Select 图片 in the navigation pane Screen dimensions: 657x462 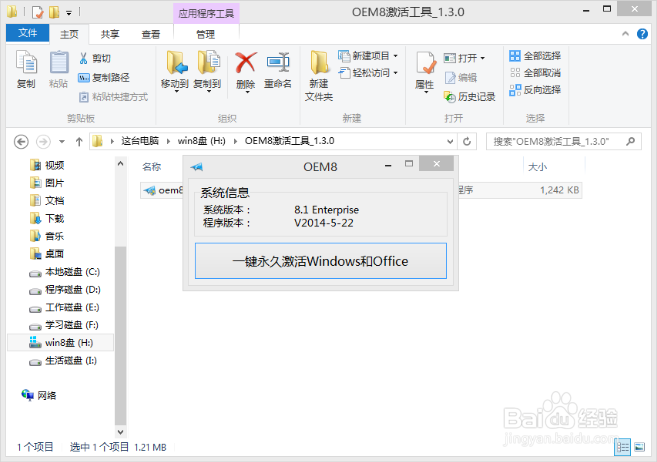[47, 183]
